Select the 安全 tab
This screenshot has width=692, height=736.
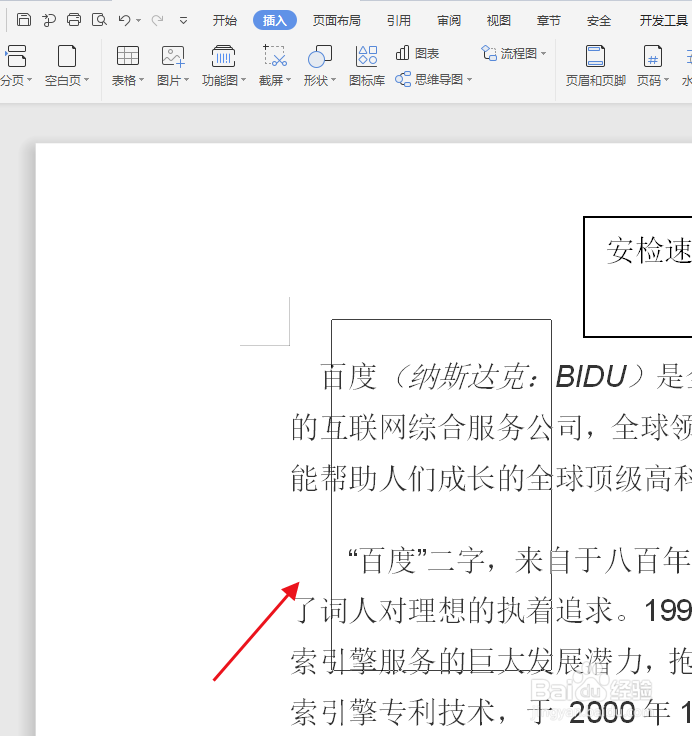(x=599, y=21)
